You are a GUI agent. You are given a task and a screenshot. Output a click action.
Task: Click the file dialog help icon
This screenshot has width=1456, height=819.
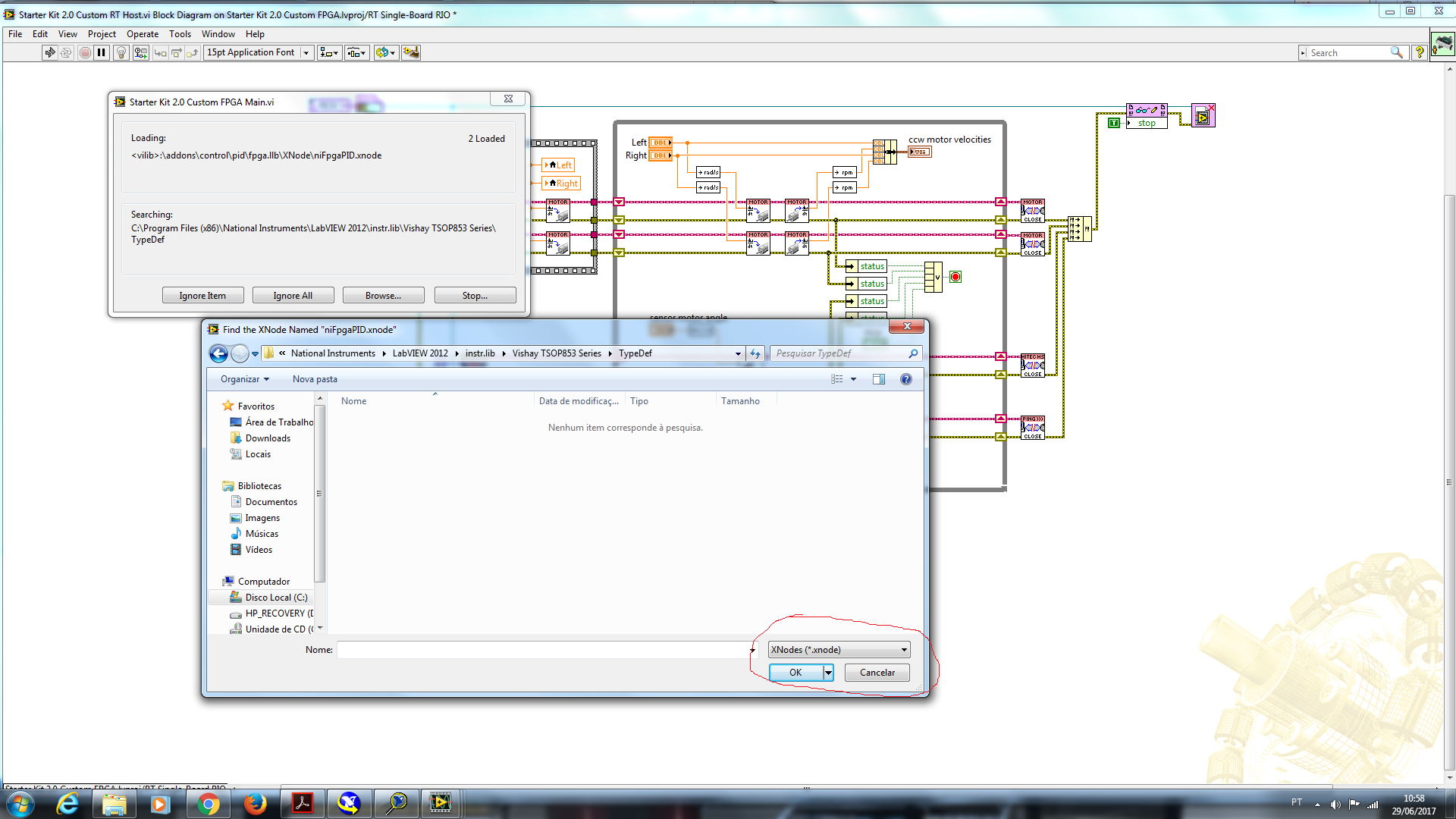pos(906,379)
